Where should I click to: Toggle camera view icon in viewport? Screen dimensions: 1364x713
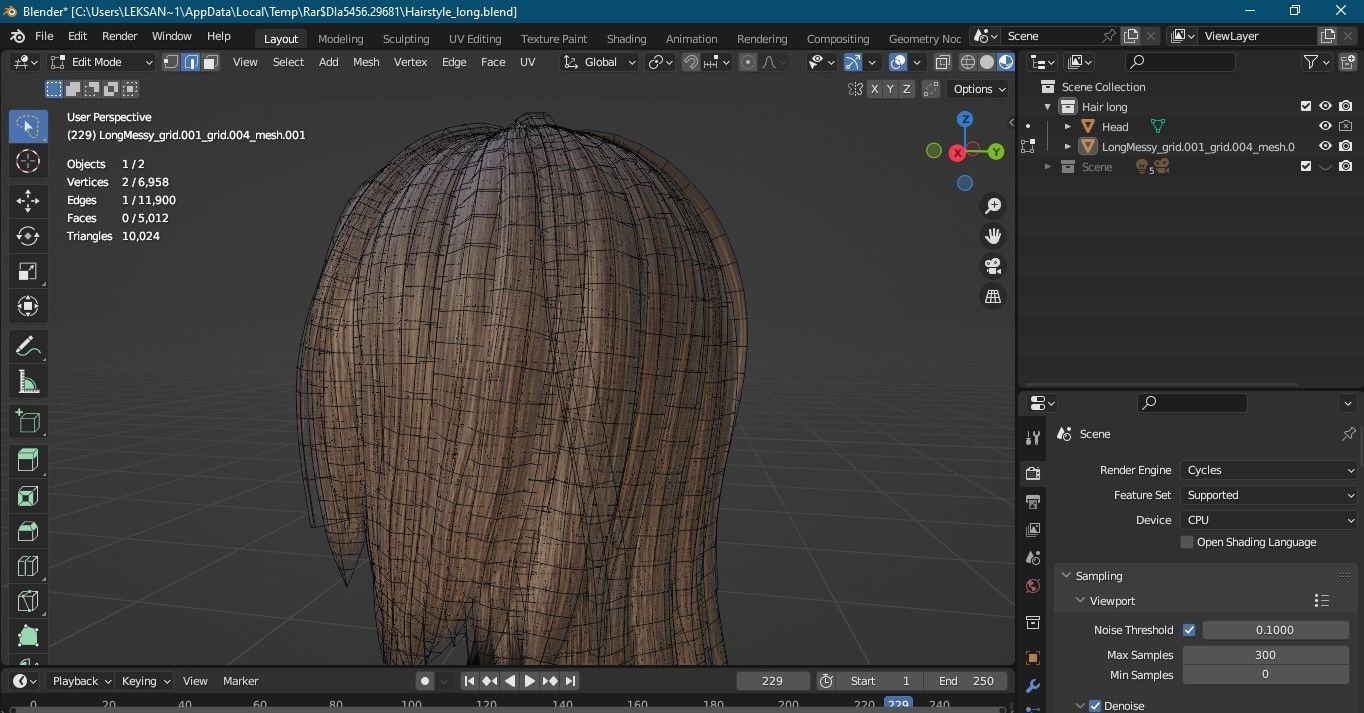[993, 266]
